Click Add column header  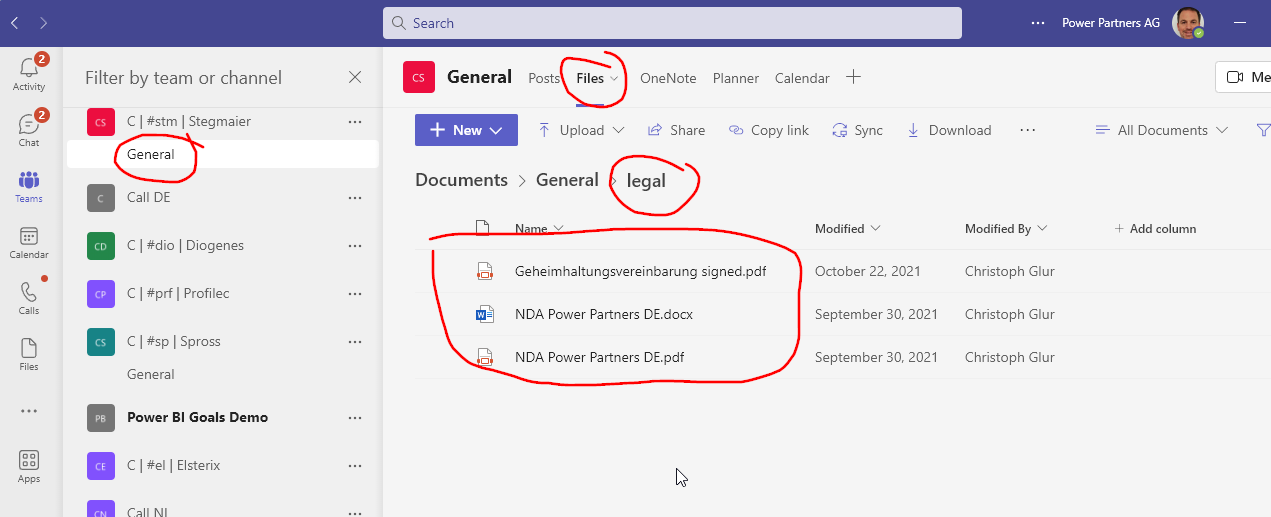[1155, 228]
